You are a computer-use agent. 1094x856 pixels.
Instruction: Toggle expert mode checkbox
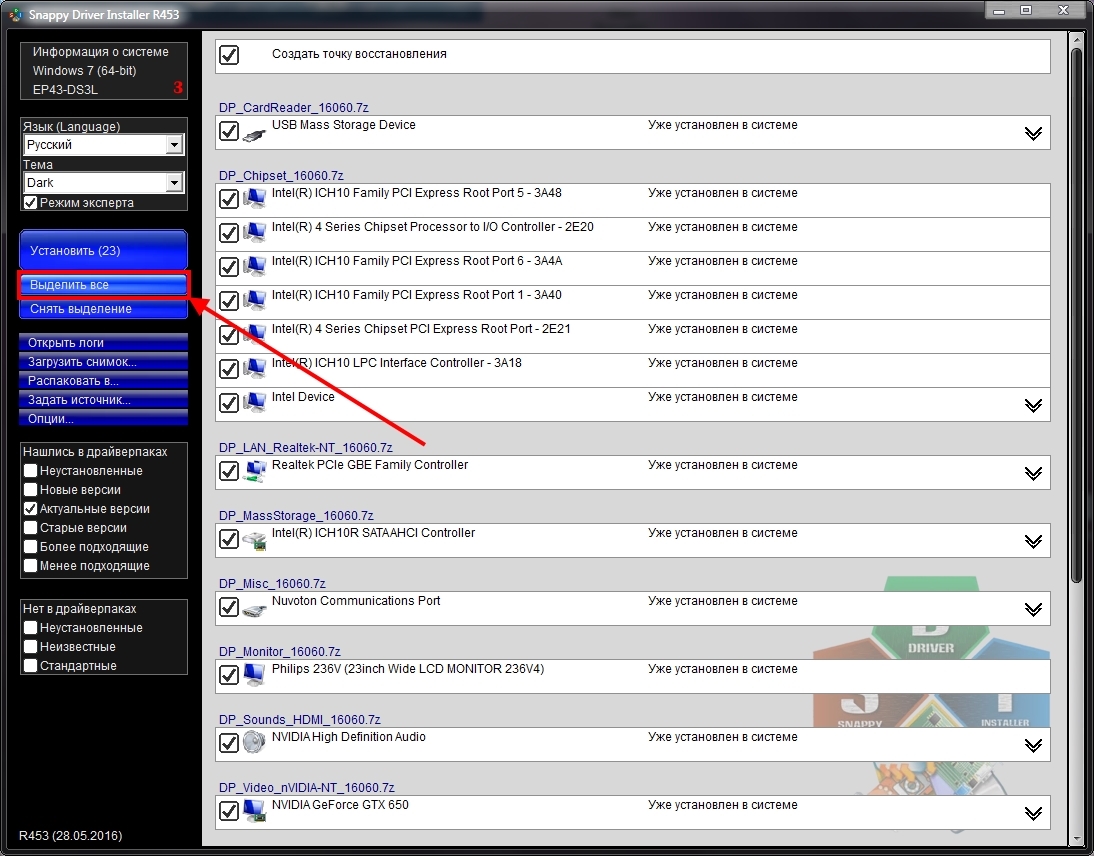click(30, 203)
